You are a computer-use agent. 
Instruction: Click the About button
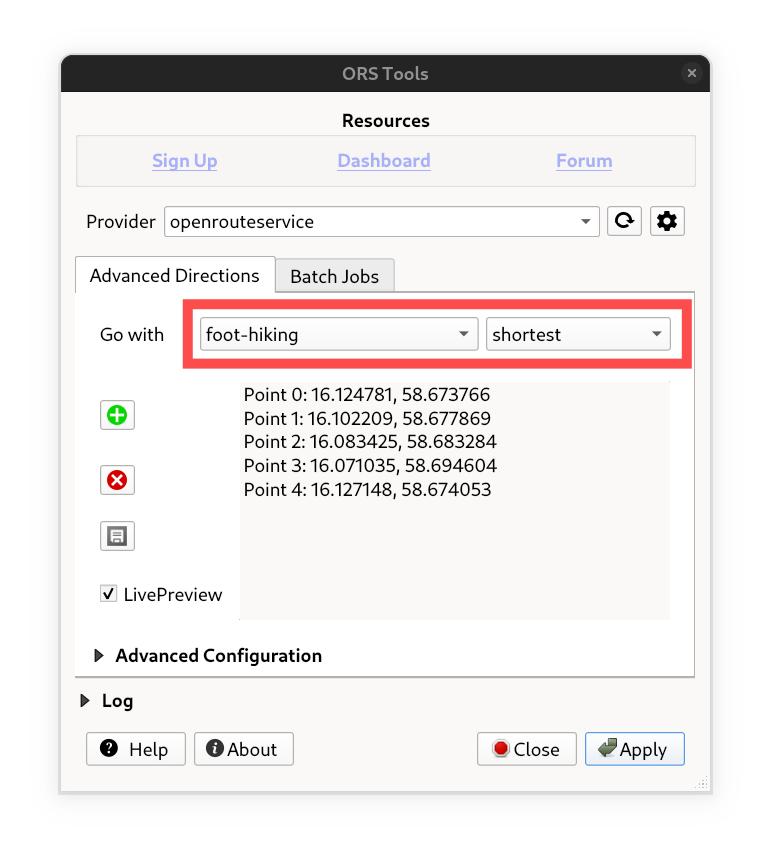click(243, 749)
